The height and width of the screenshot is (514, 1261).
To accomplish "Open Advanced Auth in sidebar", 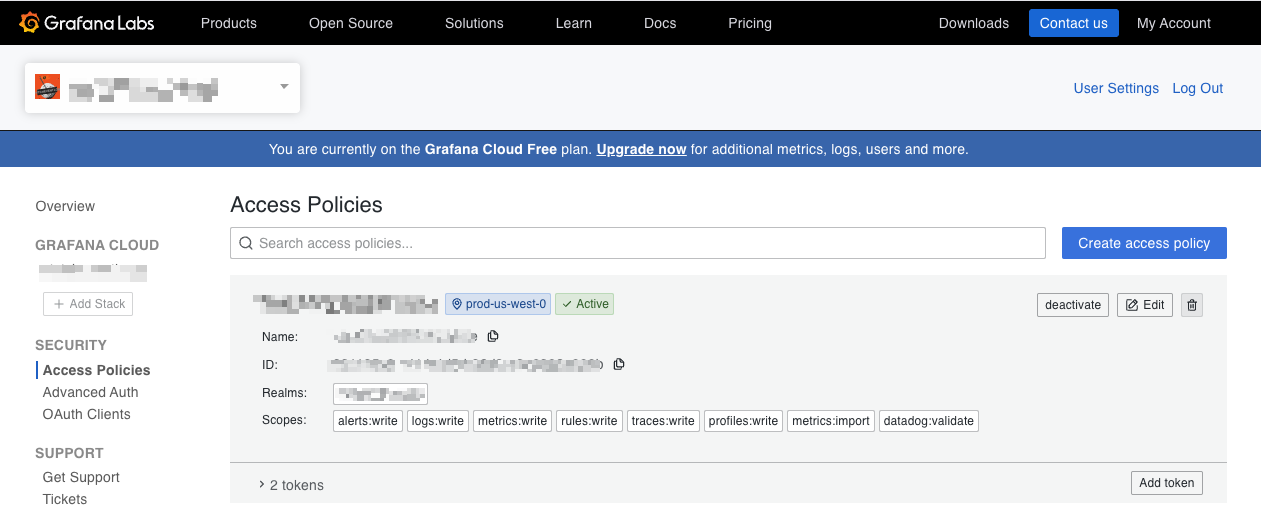I will (90, 392).
